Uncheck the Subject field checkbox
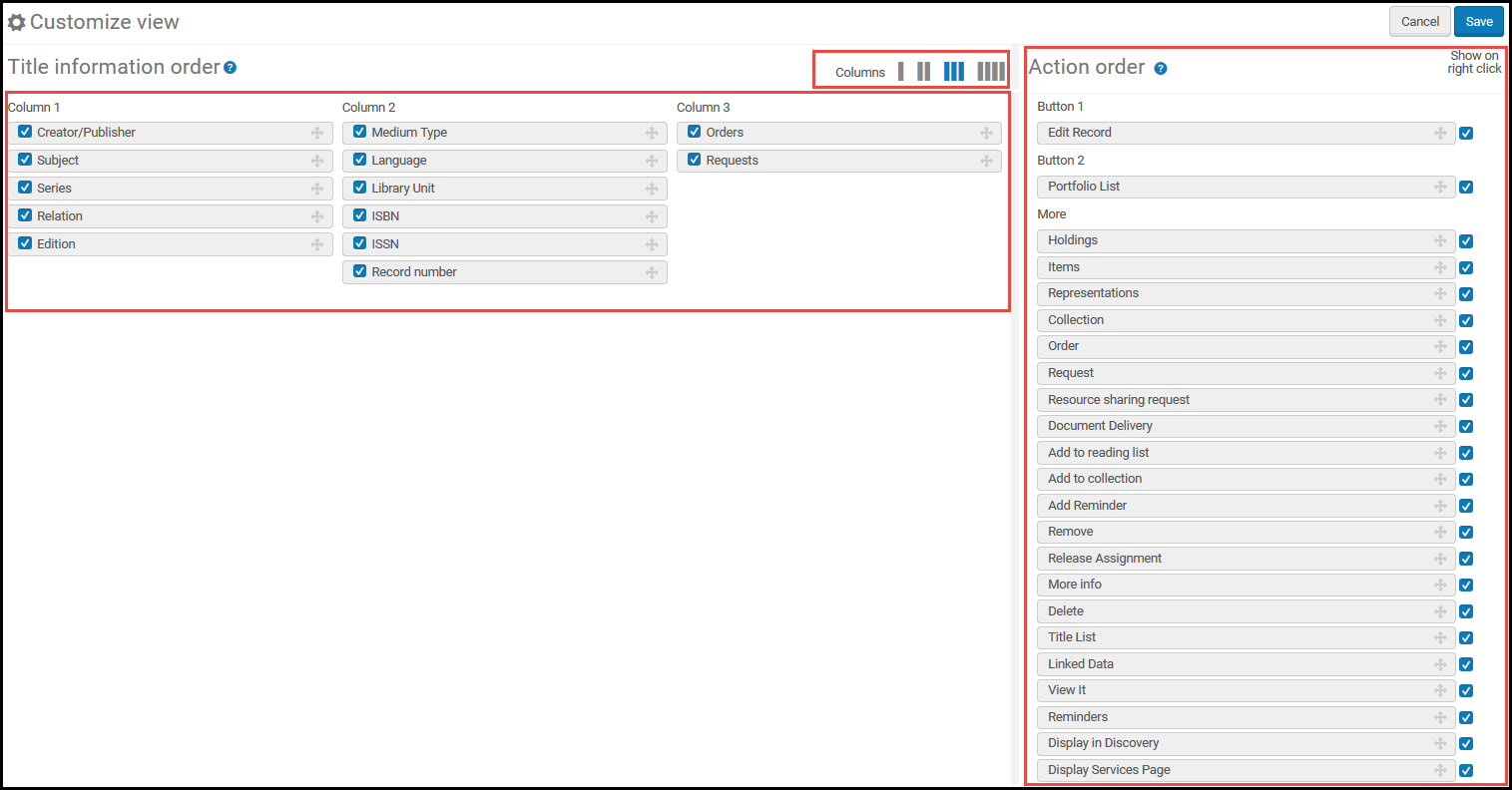The height and width of the screenshot is (790, 1512). [x=25, y=160]
